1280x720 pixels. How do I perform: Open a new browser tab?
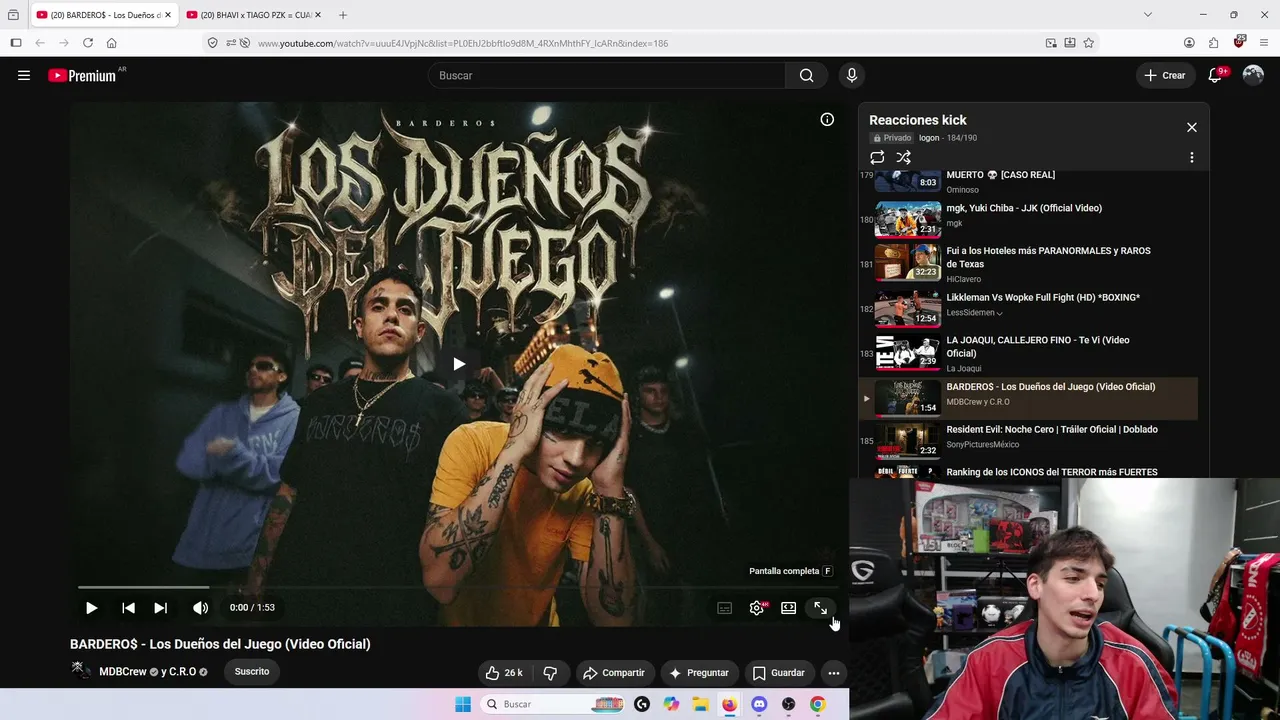[343, 15]
